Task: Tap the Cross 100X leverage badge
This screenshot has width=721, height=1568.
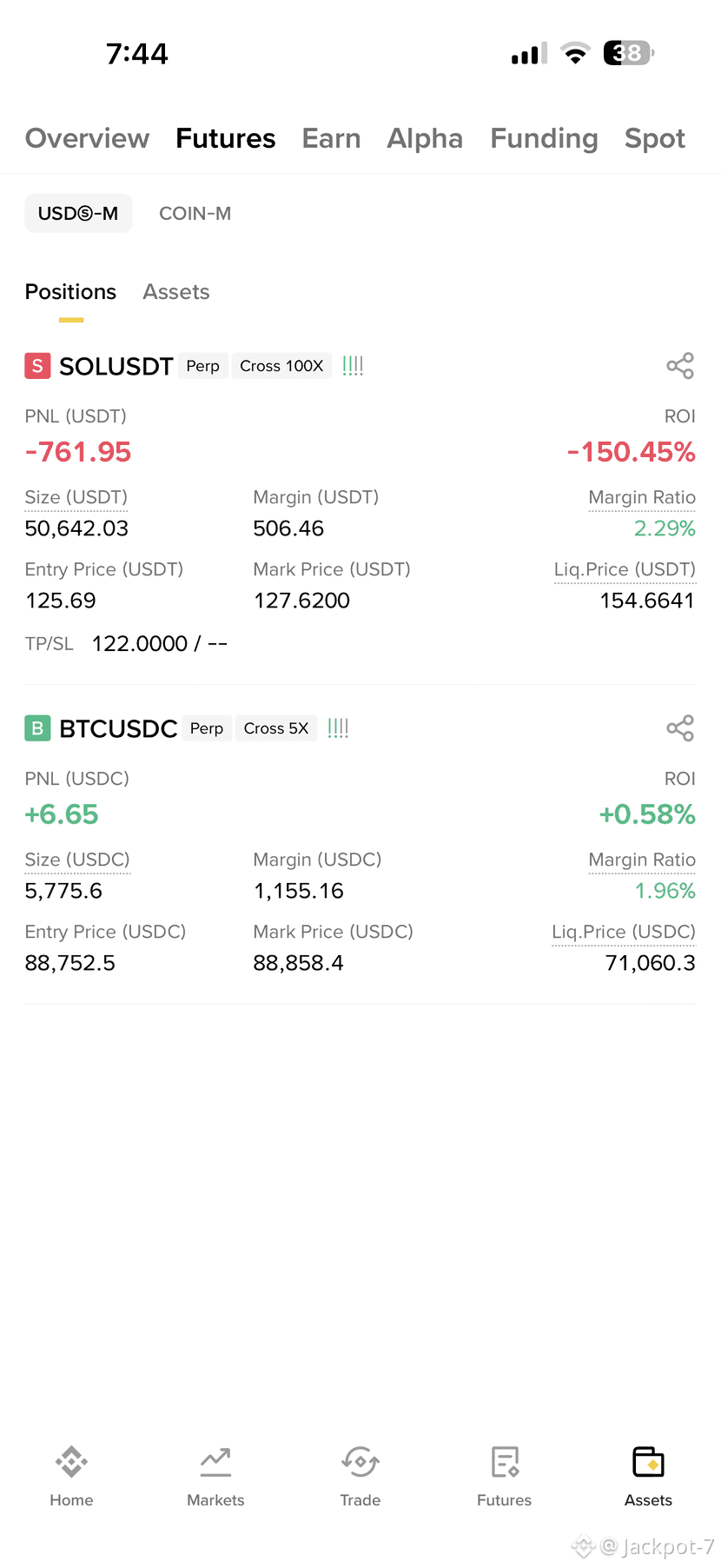Action: (x=281, y=366)
